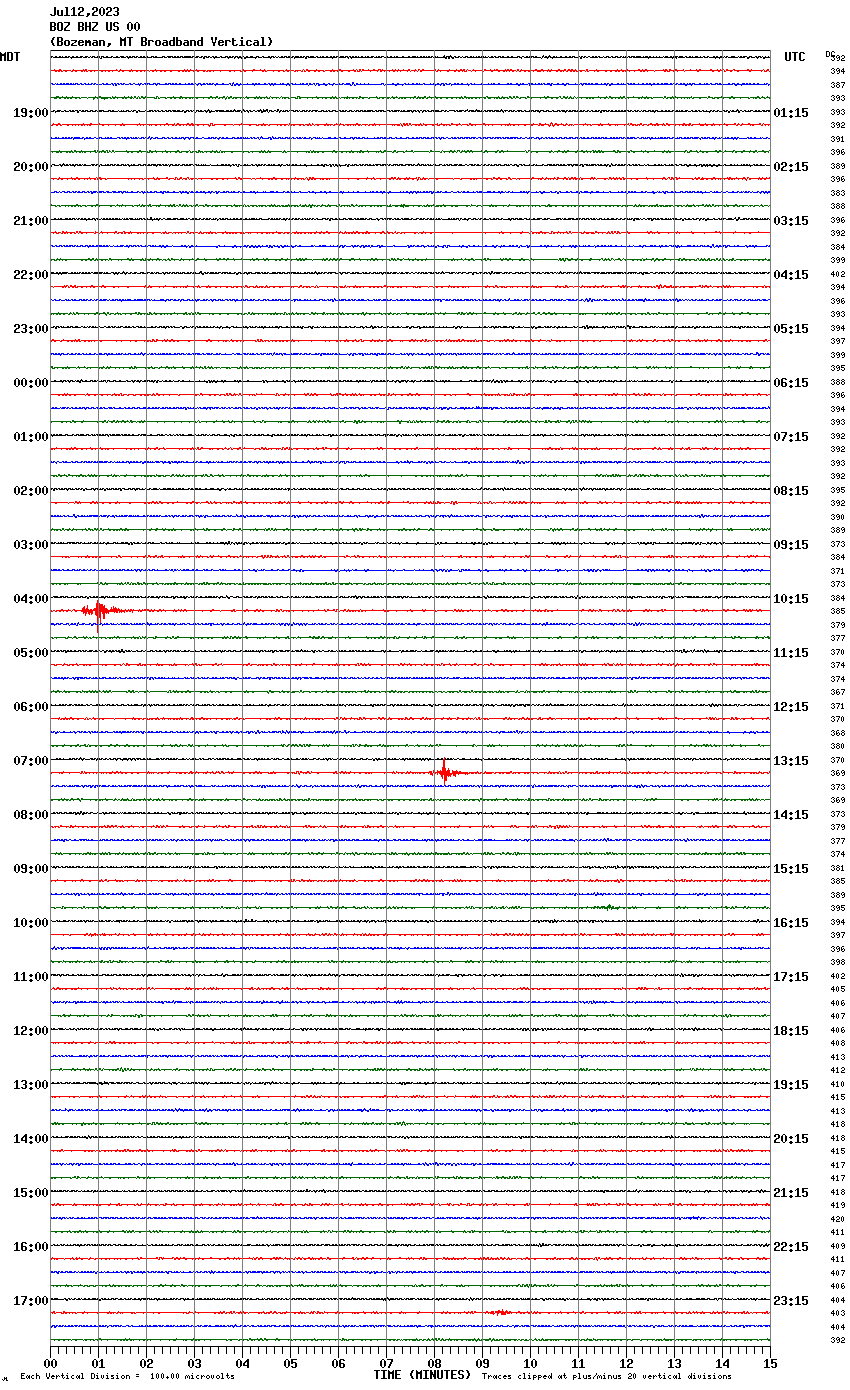This screenshot has height=1390, width=850.
Task: Click the 07:00 MDT time label
Action: pyautogui.click(x=30, y=761)
